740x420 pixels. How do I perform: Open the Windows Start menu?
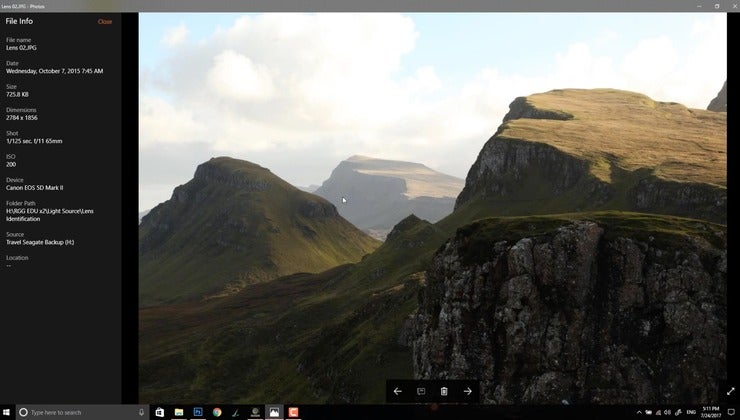(x=7, y=412)
